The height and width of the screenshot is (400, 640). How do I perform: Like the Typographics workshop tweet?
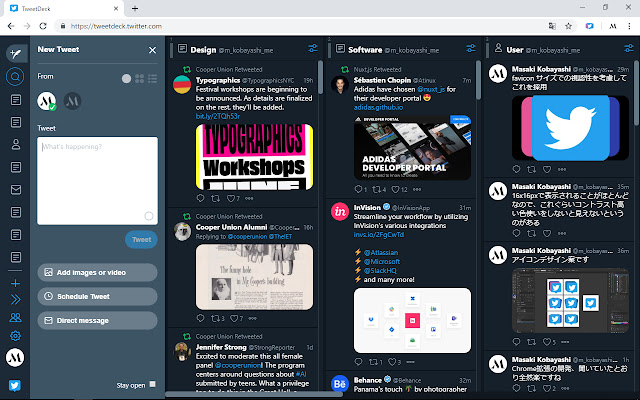pyautogui.click(x=233, y=199)
